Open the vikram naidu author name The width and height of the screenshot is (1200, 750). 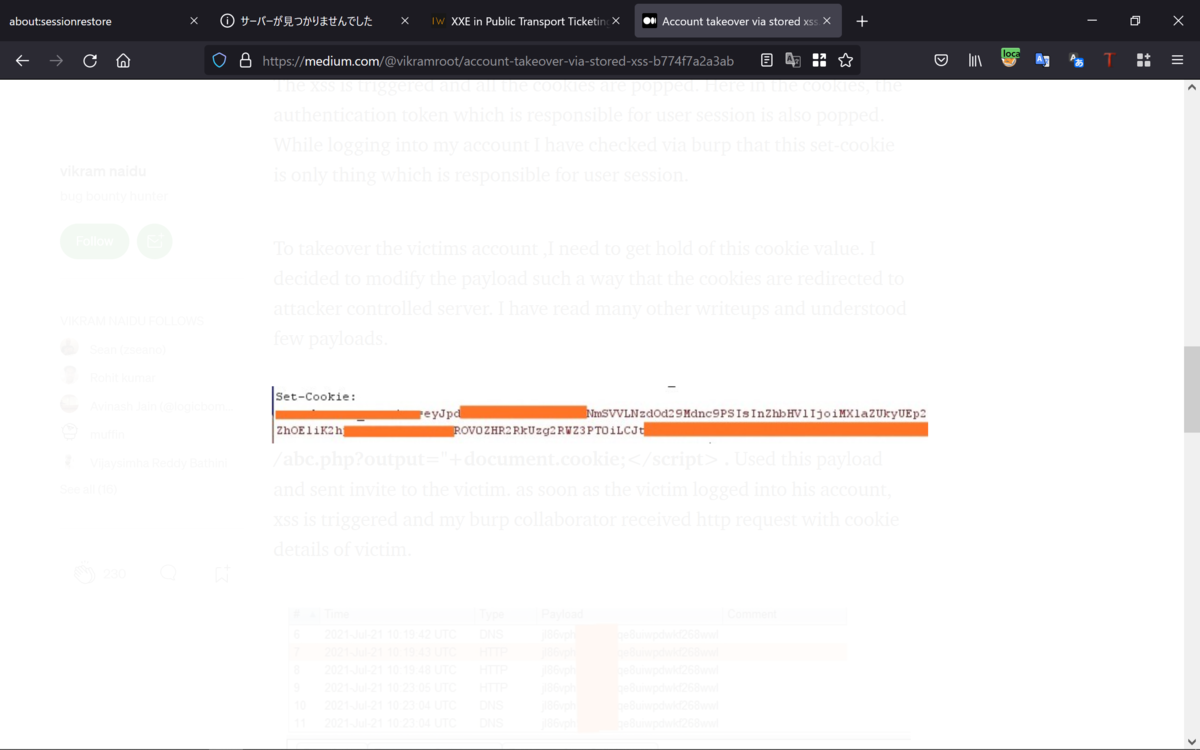point(103,171)
